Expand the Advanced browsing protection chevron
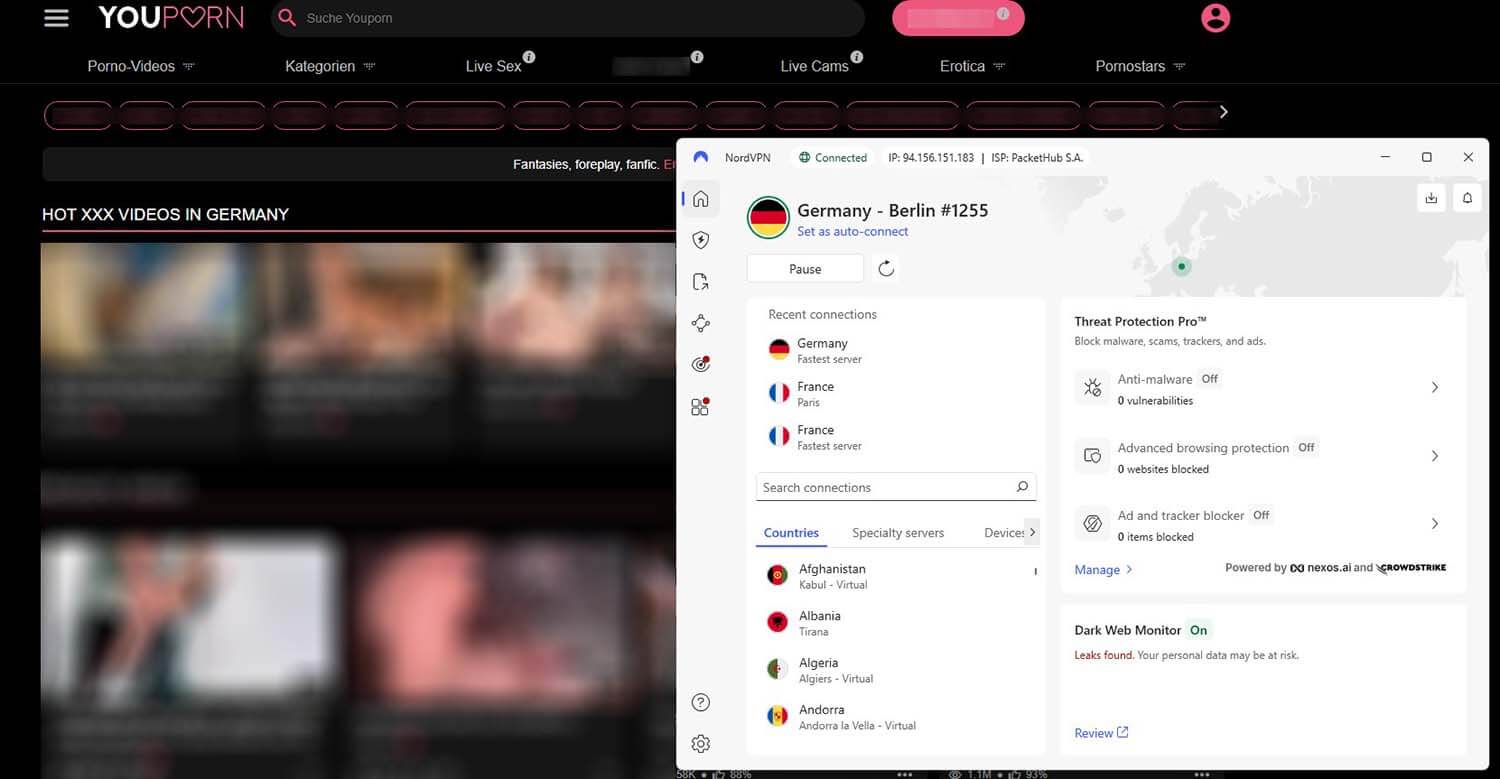1500x779 pixels. click(x=1435, y=456)
